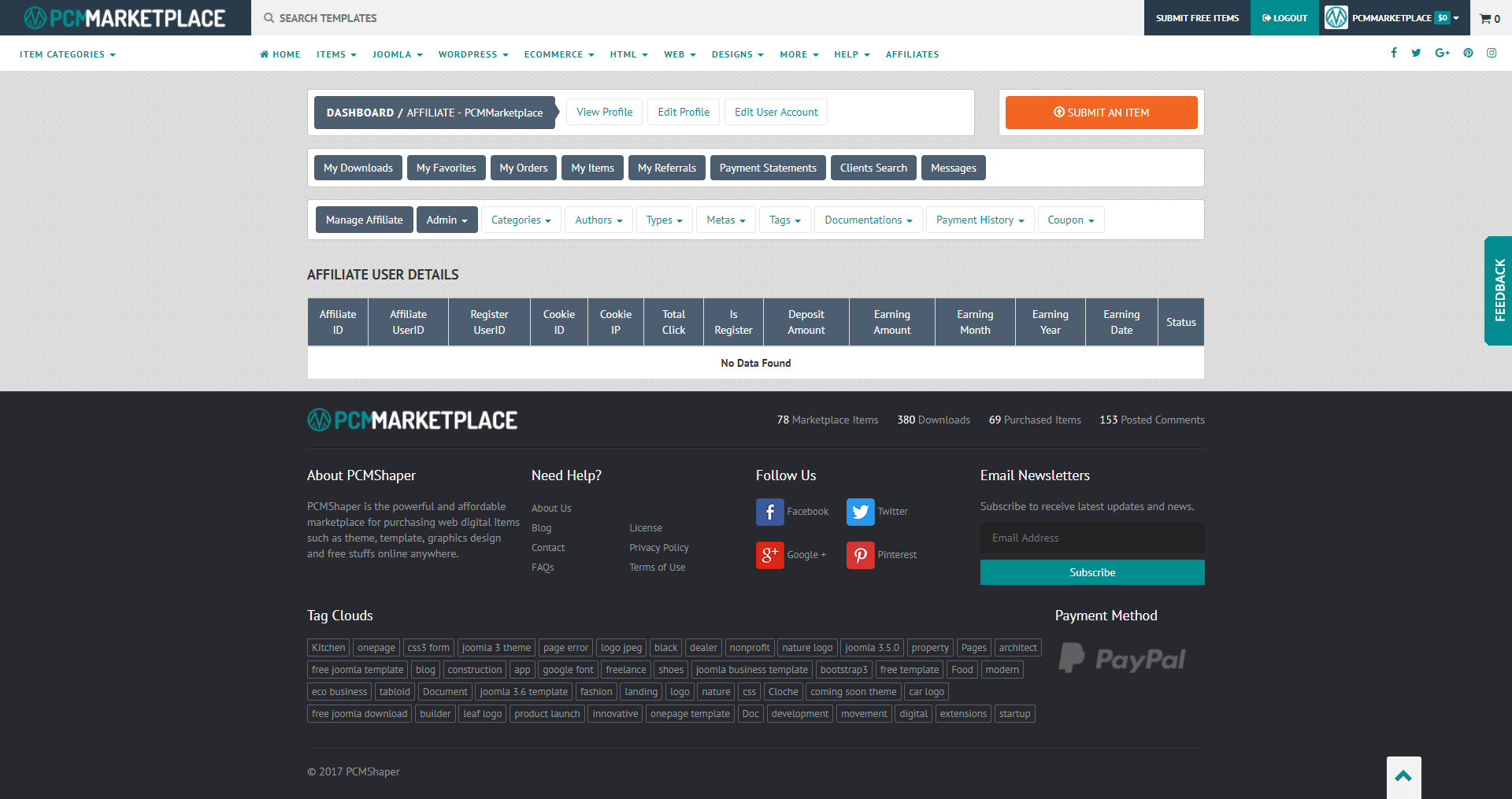
Task: Open Instagram icon in top navigation
Action: coord(1492,53)
